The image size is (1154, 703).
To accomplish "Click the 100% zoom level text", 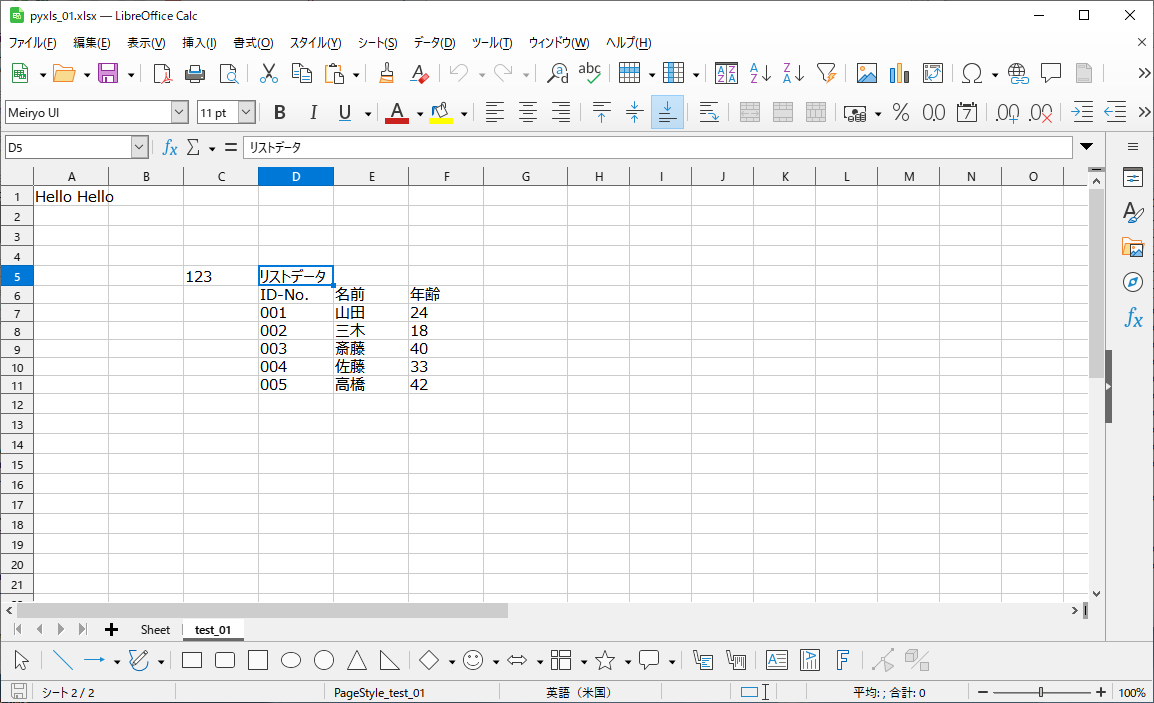I will pos(1131,692).
